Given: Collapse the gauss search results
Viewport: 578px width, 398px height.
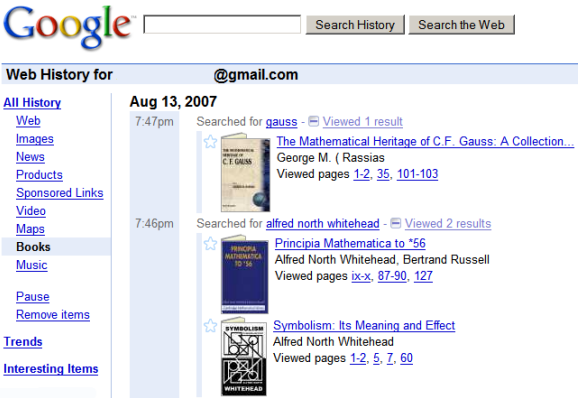Looking at the screenshot, I should click(313, 121).
